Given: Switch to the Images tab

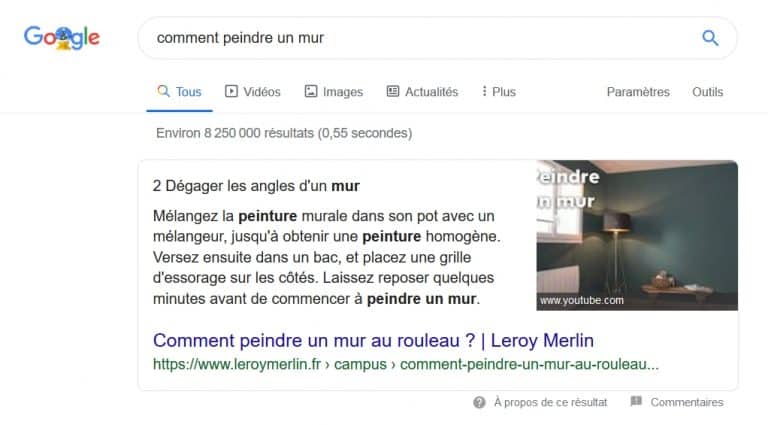Looking at the screenshot, I should click(x=334, y=92).
